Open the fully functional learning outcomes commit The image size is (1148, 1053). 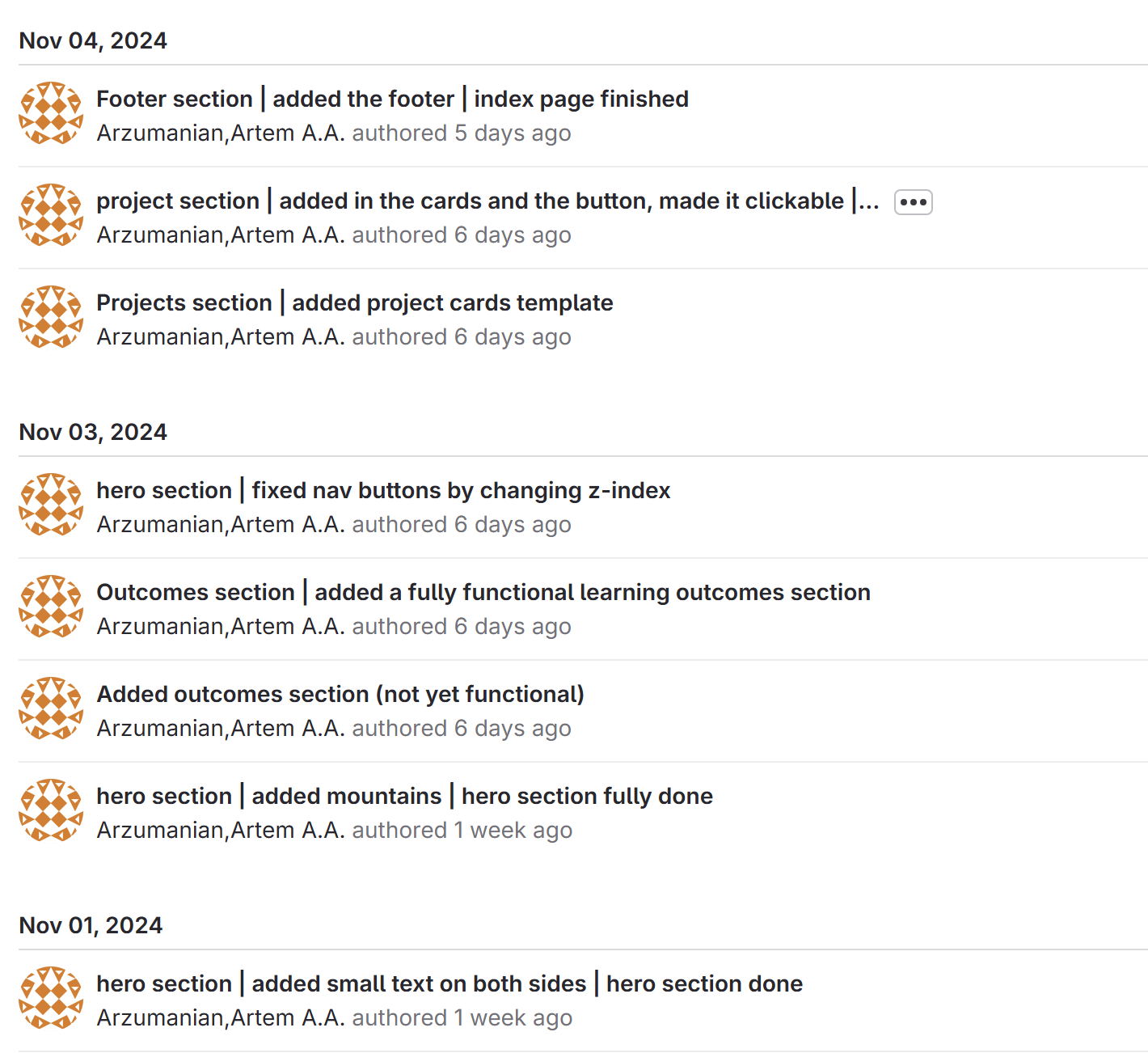483,592
